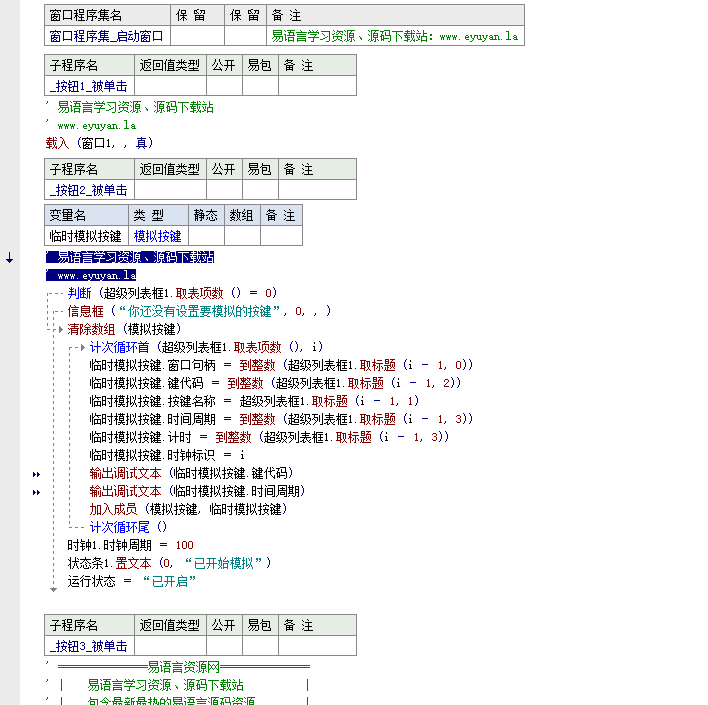
Task: Click the 临时模拟按键.时间周期 assignment line
Action: point(281,419)
